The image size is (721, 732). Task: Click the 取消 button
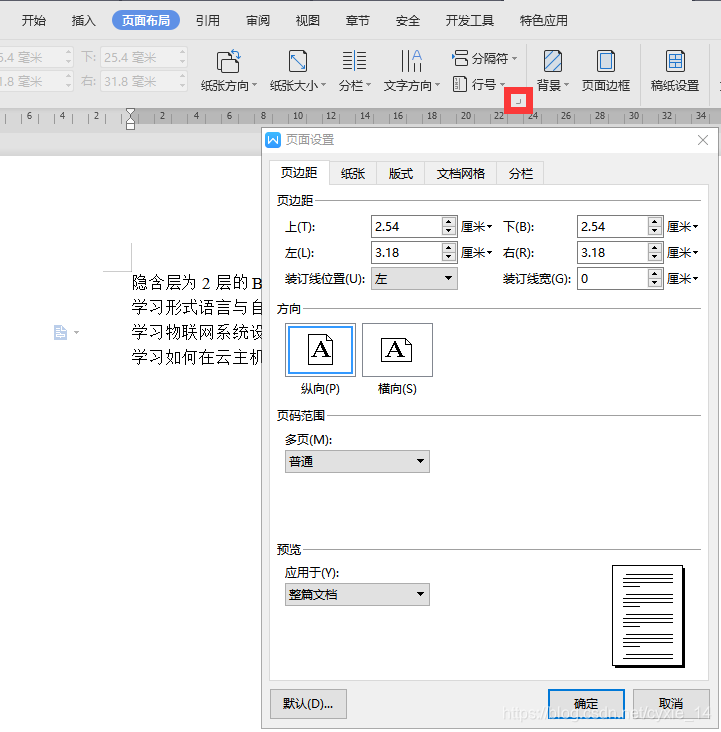tap(671, 704)
